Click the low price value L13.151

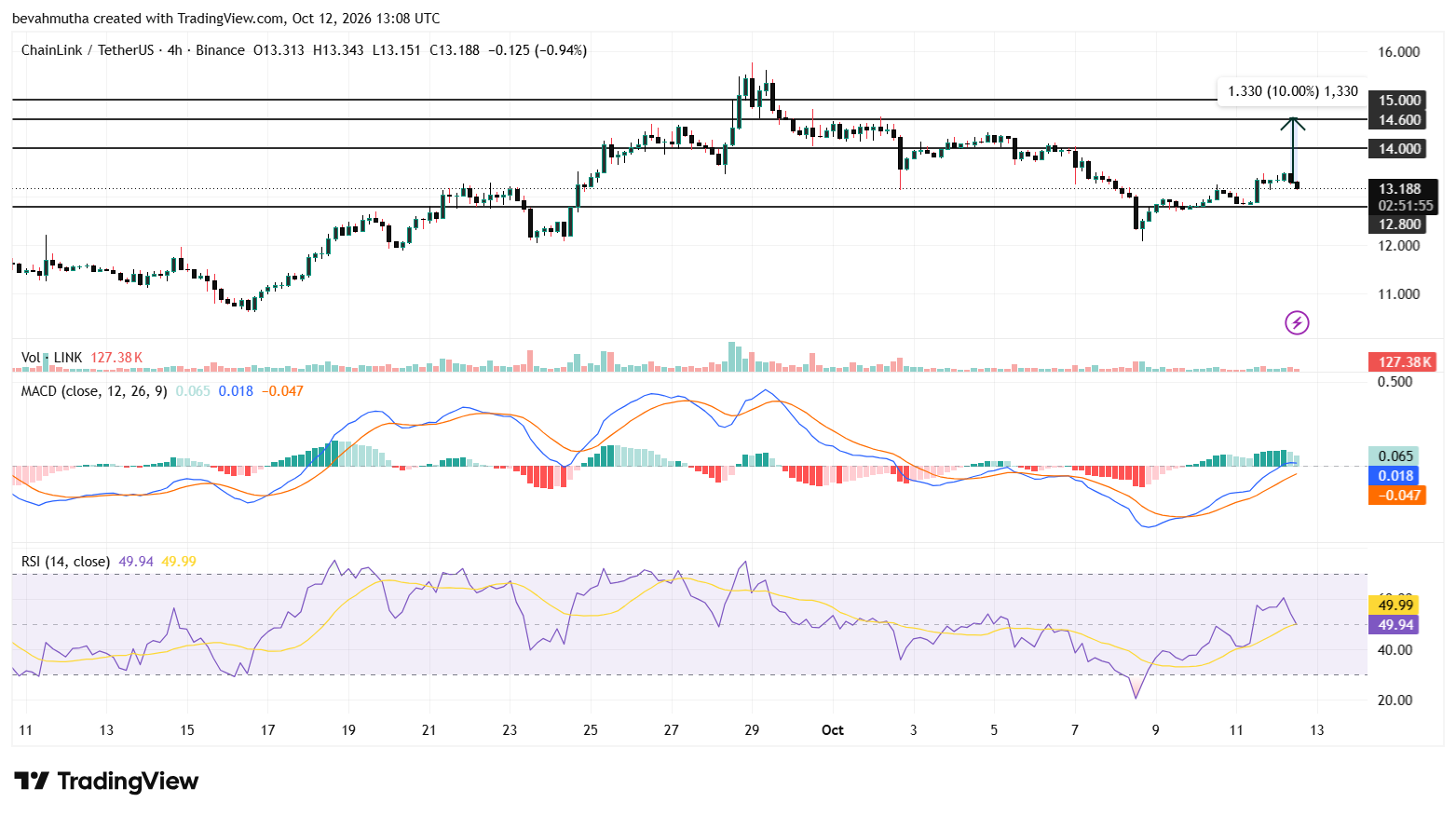click(396, 50)
